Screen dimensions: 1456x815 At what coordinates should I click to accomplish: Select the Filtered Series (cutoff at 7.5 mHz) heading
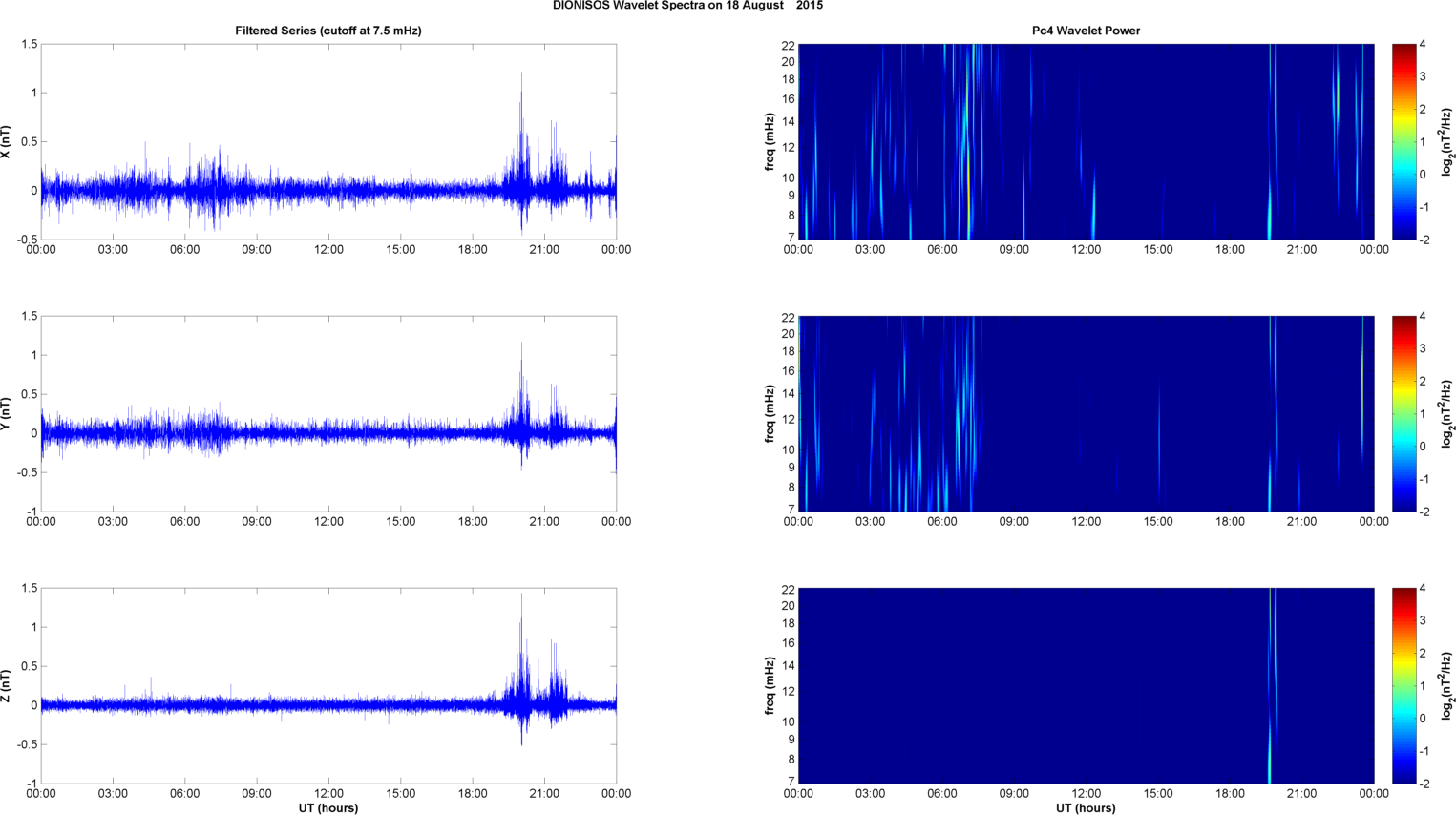pos(328,31)
